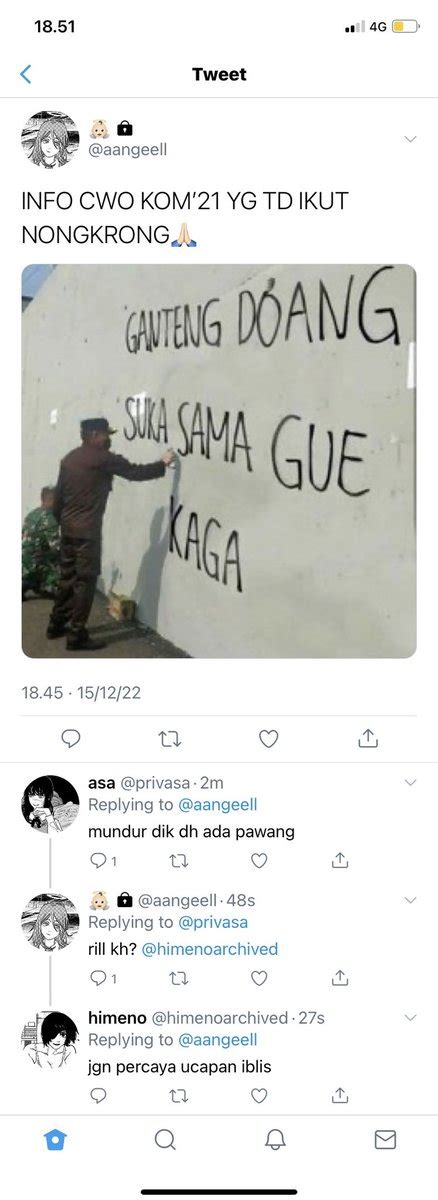This screenshot has width=438, height=1200.
Task: Go back using the top-left arrow
Action: (x=26, y=74)
